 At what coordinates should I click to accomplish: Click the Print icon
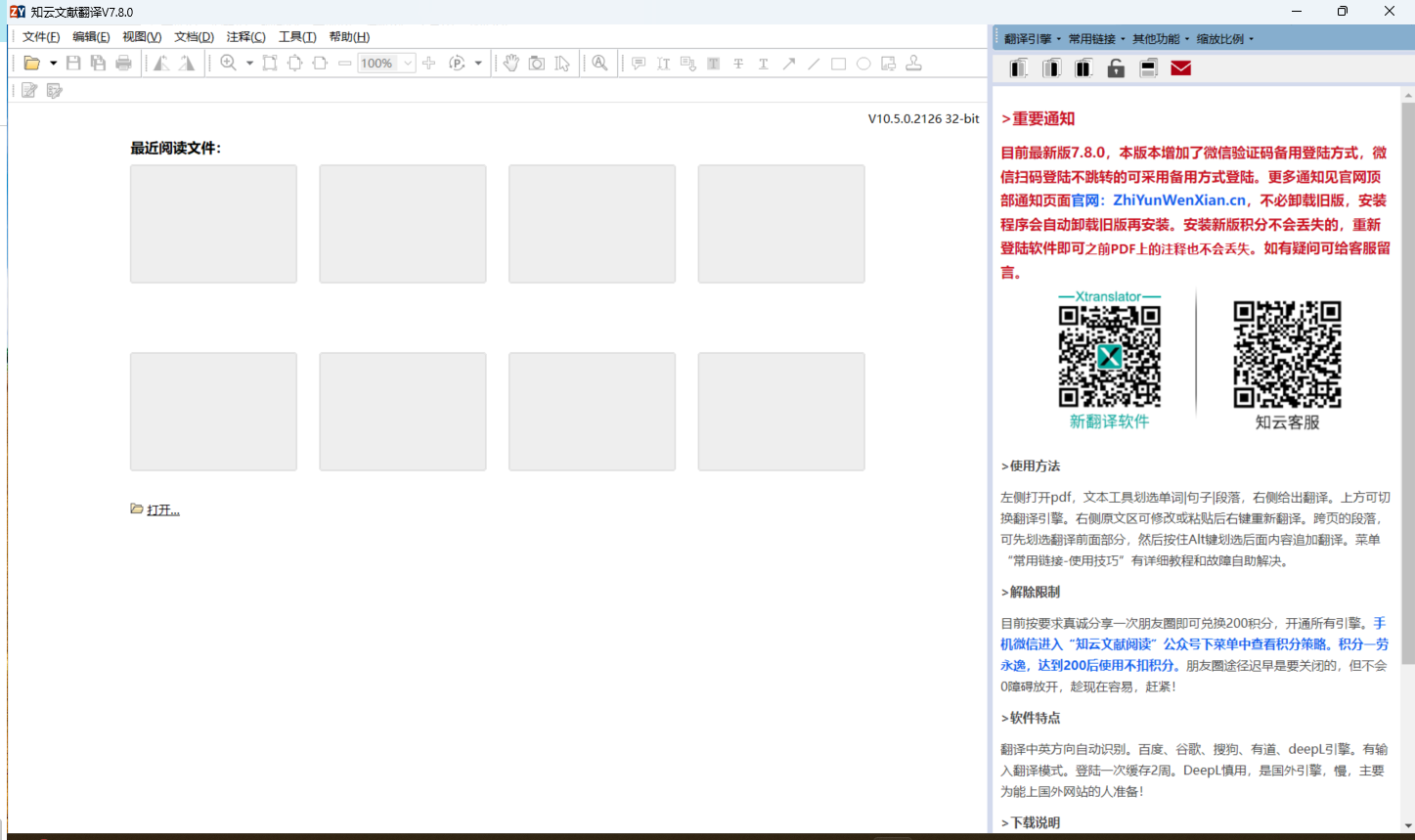point(123,64)
